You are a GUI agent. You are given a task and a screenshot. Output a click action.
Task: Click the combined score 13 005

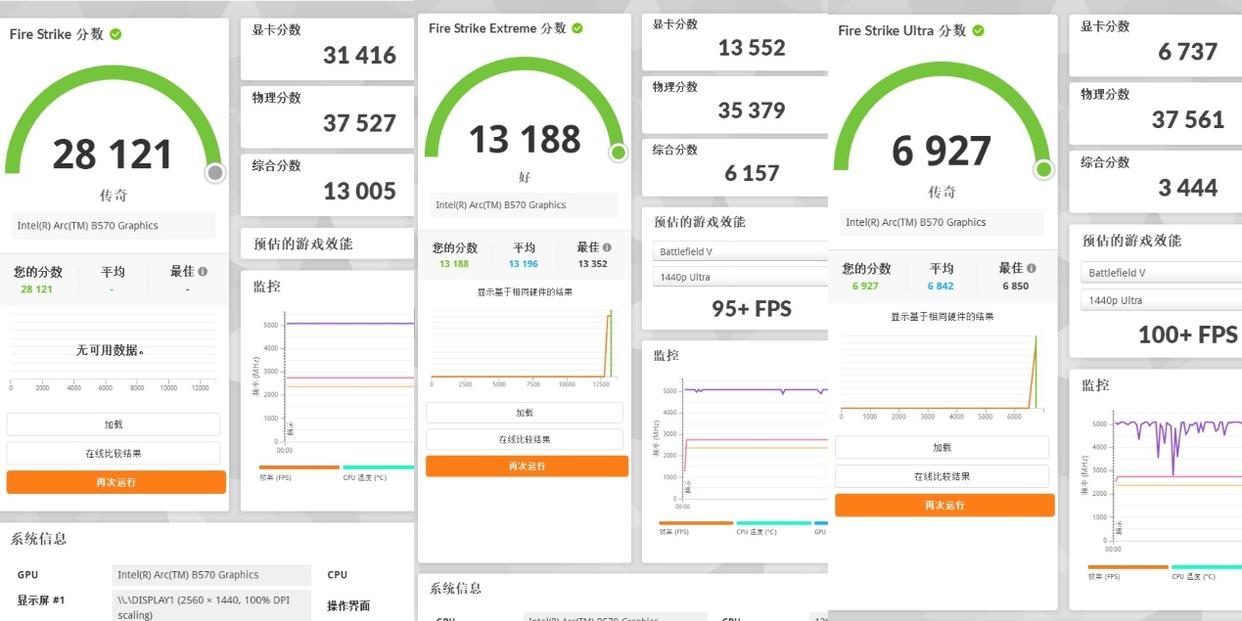tap(360, 191)
